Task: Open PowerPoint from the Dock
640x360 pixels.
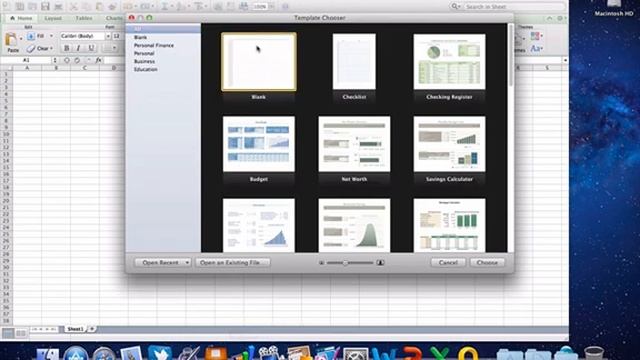Action: 412,354
